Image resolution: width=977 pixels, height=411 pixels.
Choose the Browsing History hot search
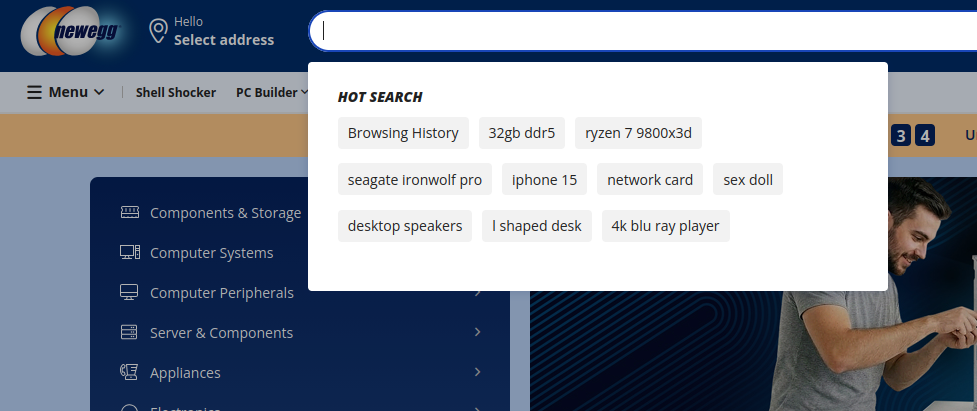click(x=403, y=133)
